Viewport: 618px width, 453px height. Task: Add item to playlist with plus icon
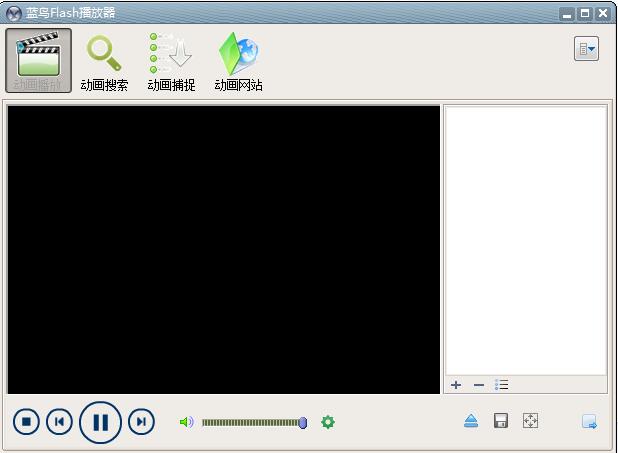point(456,385)
